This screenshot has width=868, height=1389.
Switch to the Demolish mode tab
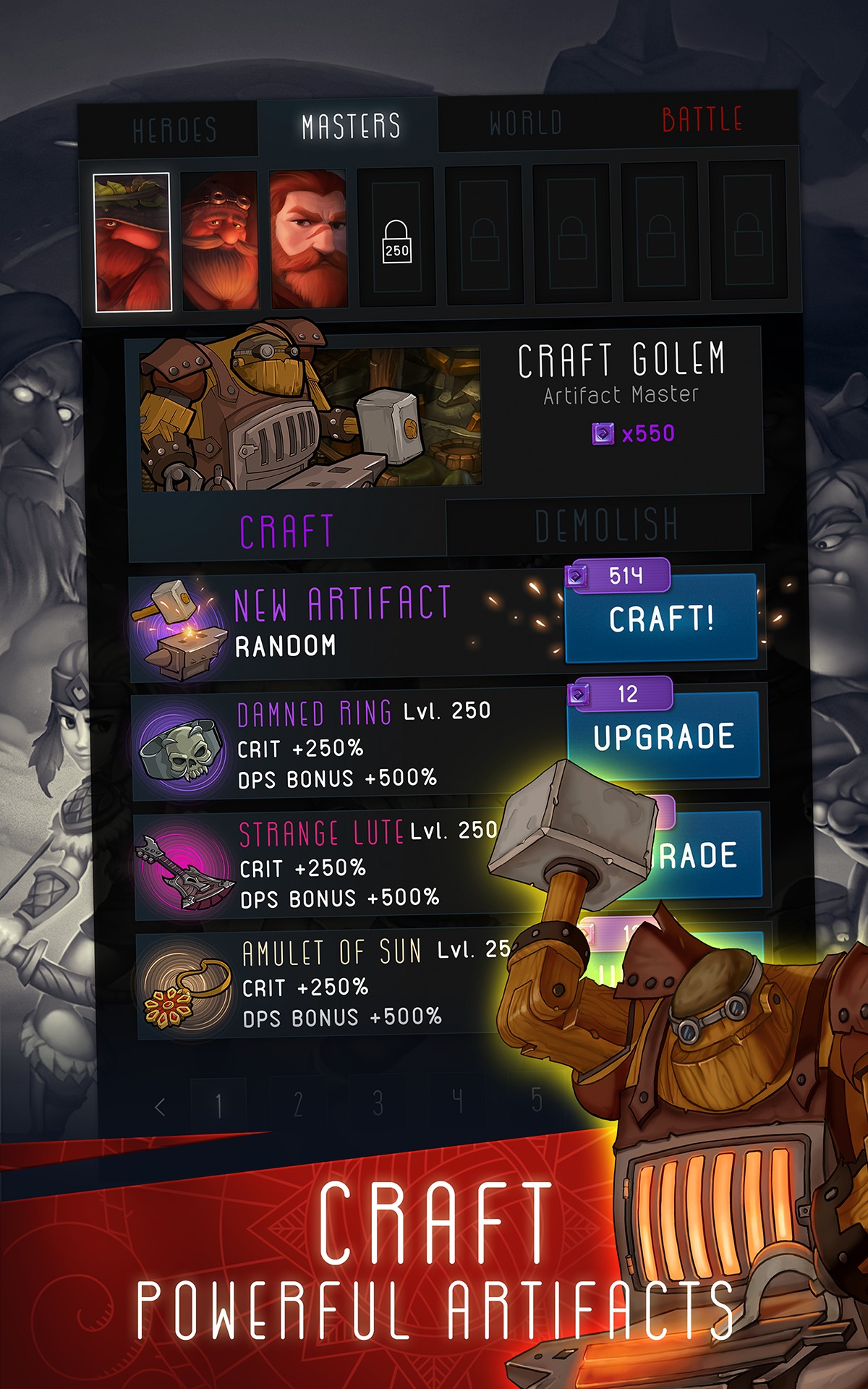[x=606, y=524]
